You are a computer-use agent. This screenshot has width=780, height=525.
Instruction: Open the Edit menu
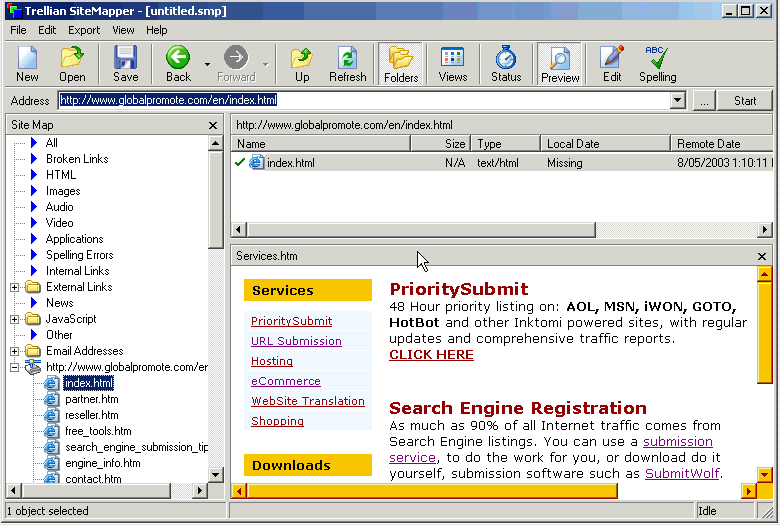point(47,30)
